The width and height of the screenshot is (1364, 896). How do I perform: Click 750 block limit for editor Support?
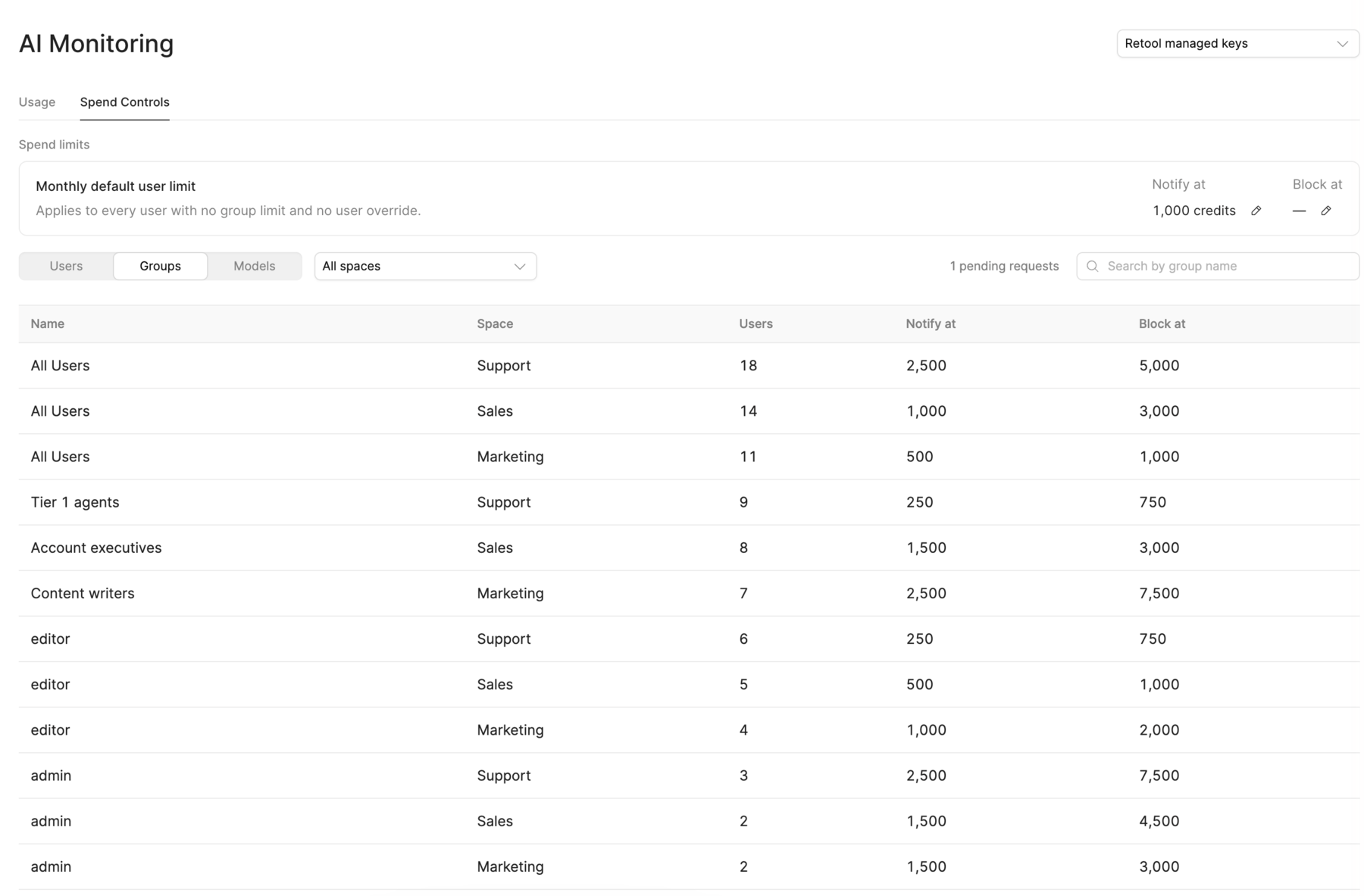[x=1152, y=638]
